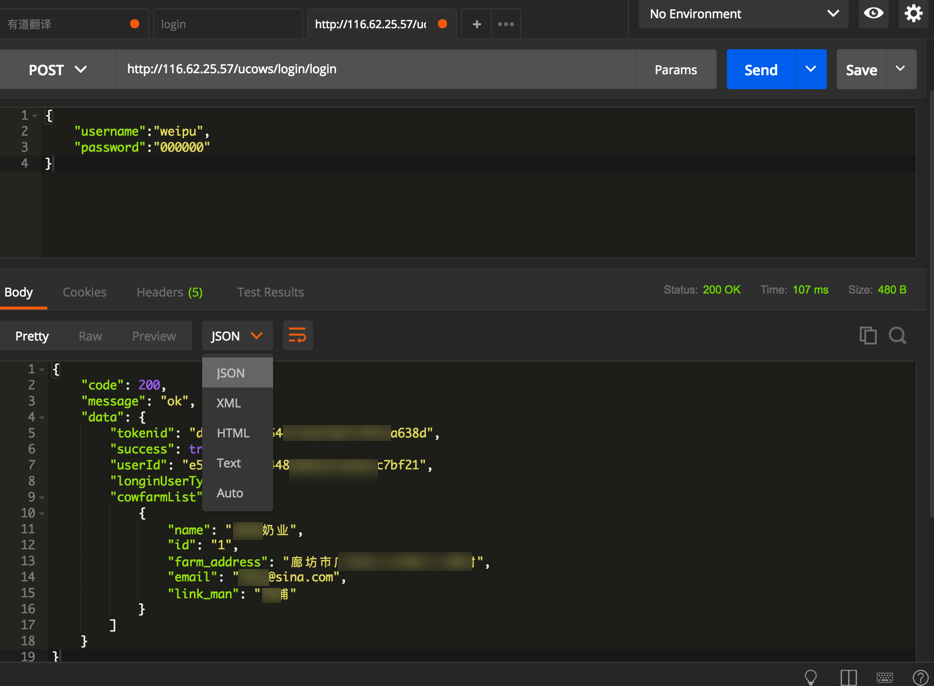Click the Save button

(861, 69)
